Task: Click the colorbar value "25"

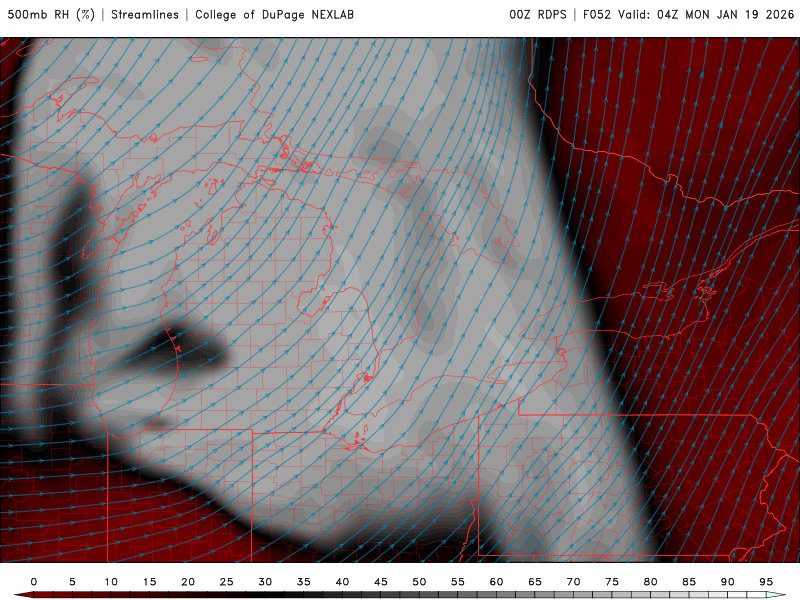Action: coord(227,582)
